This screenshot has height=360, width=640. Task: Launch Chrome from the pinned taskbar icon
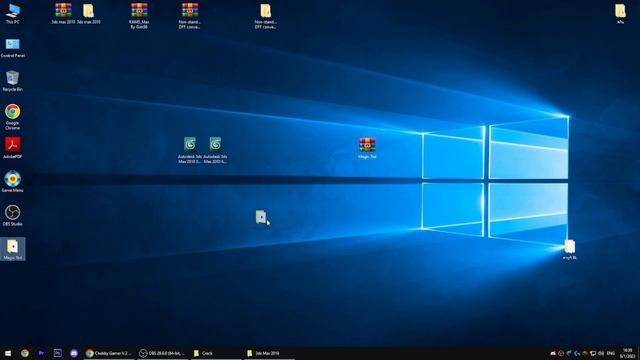pyautogui.click(x=25, y=353)
